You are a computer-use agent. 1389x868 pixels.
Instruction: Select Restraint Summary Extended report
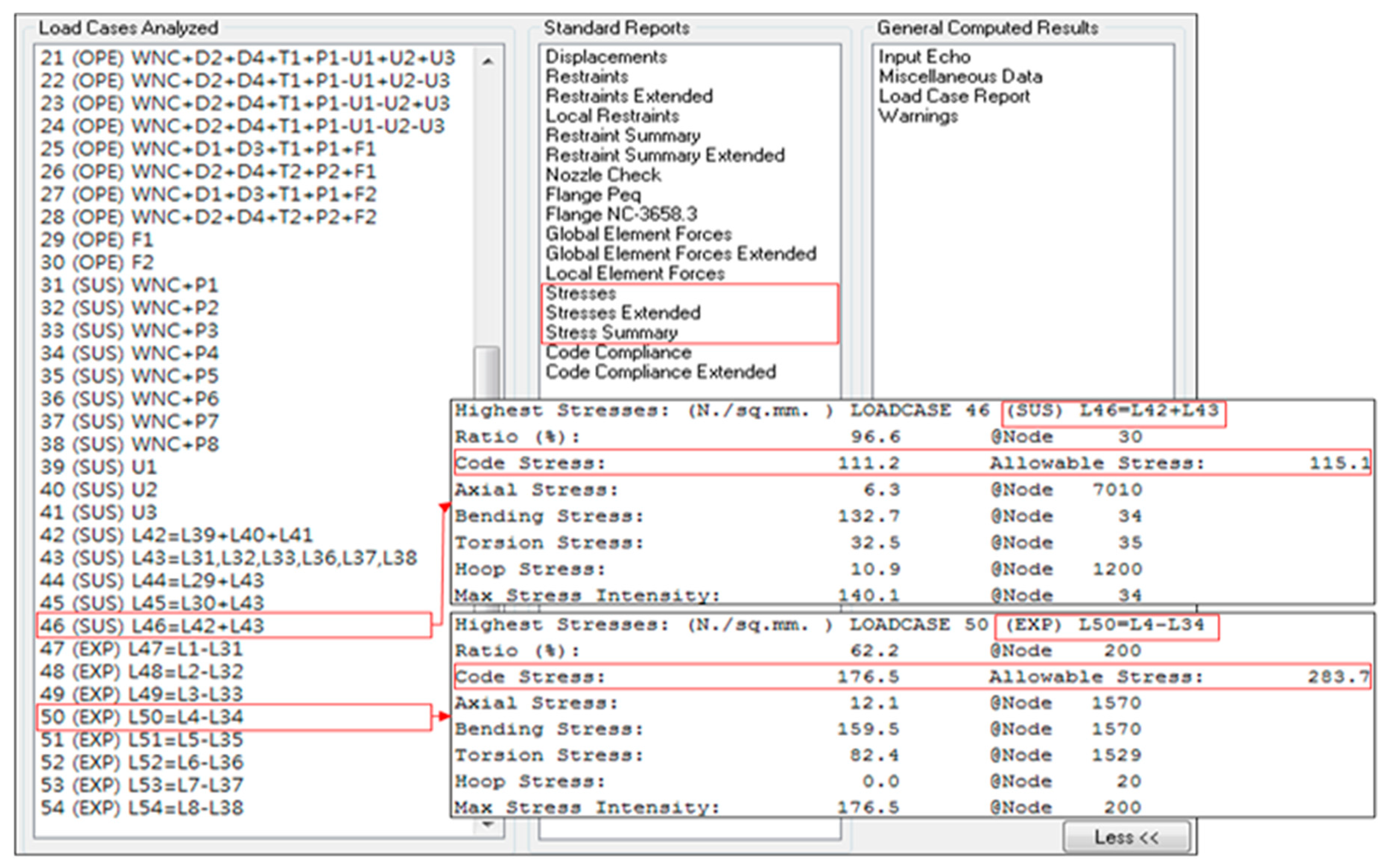[x=665, y=155]
